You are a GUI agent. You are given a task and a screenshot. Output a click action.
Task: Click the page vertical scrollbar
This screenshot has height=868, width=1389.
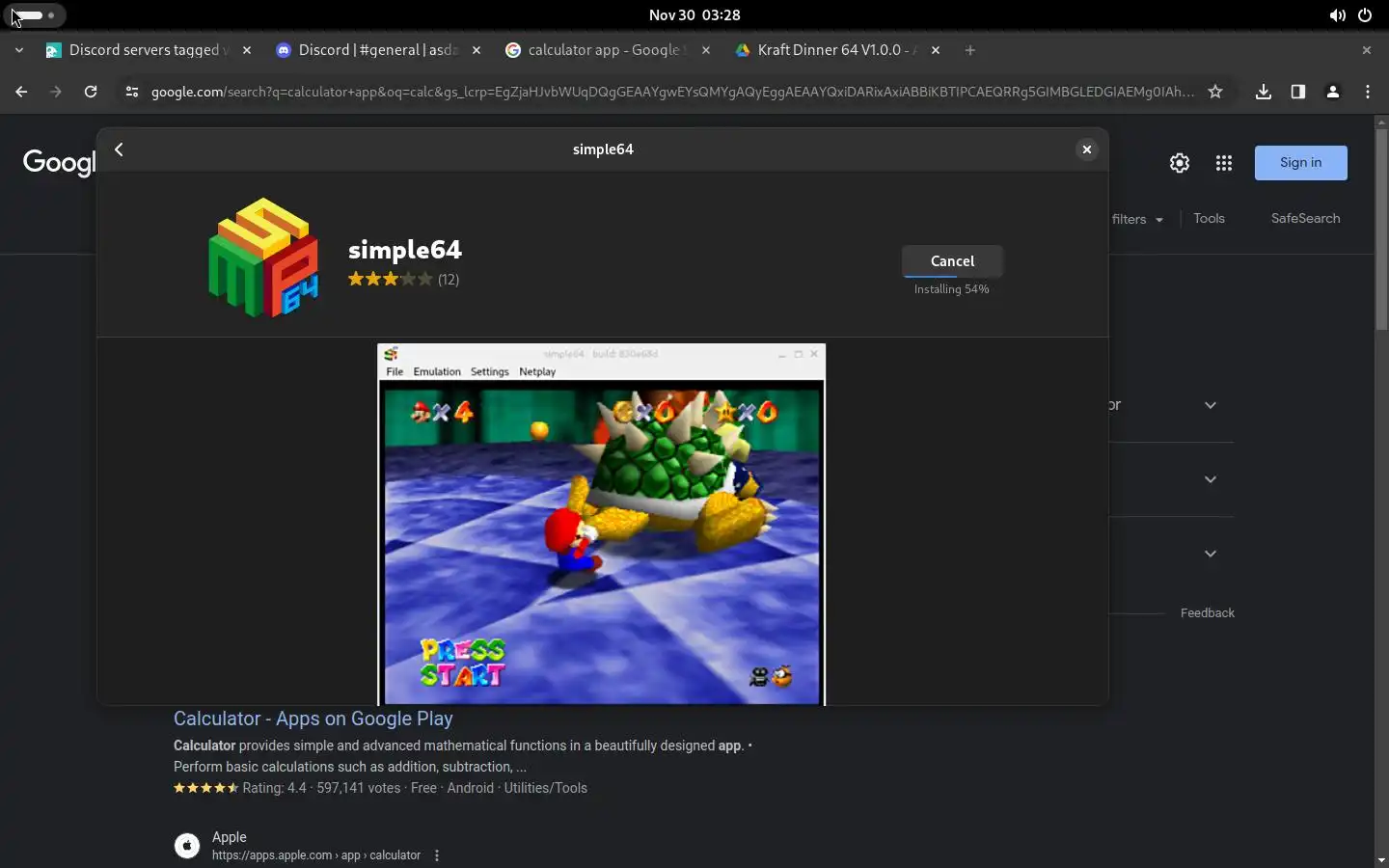(x=1381, y=229)
